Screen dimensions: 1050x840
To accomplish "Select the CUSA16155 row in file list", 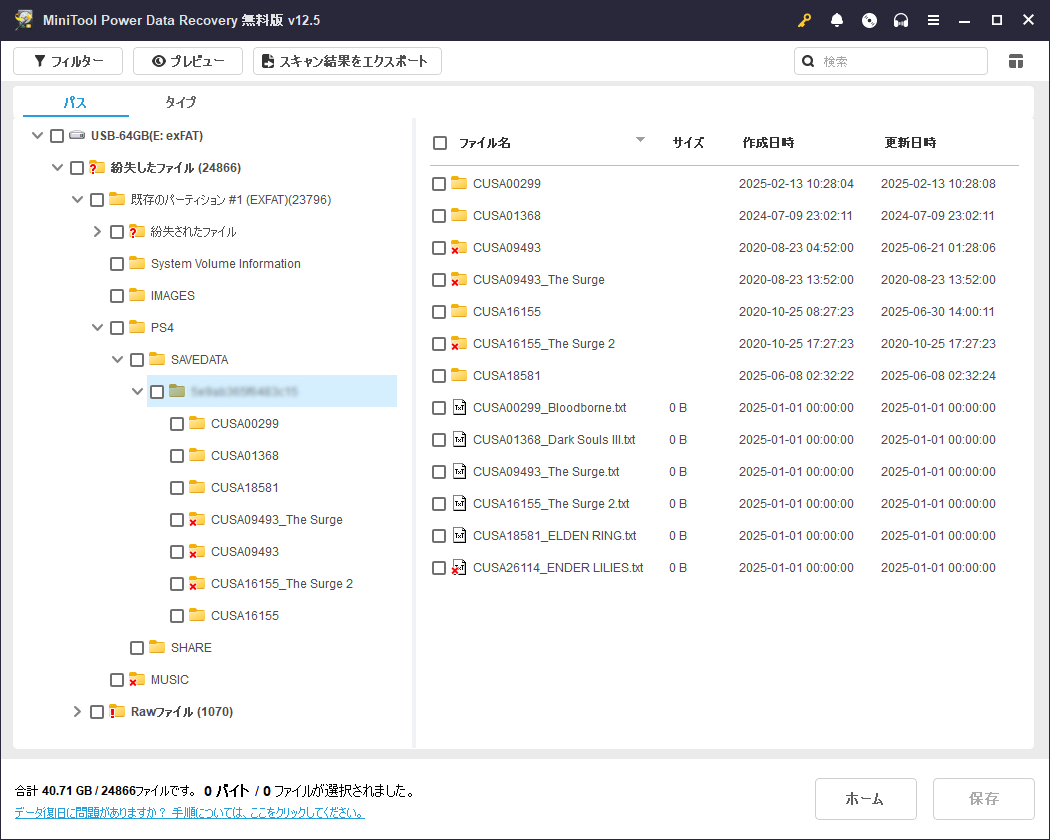I will [x=723, y=311].
